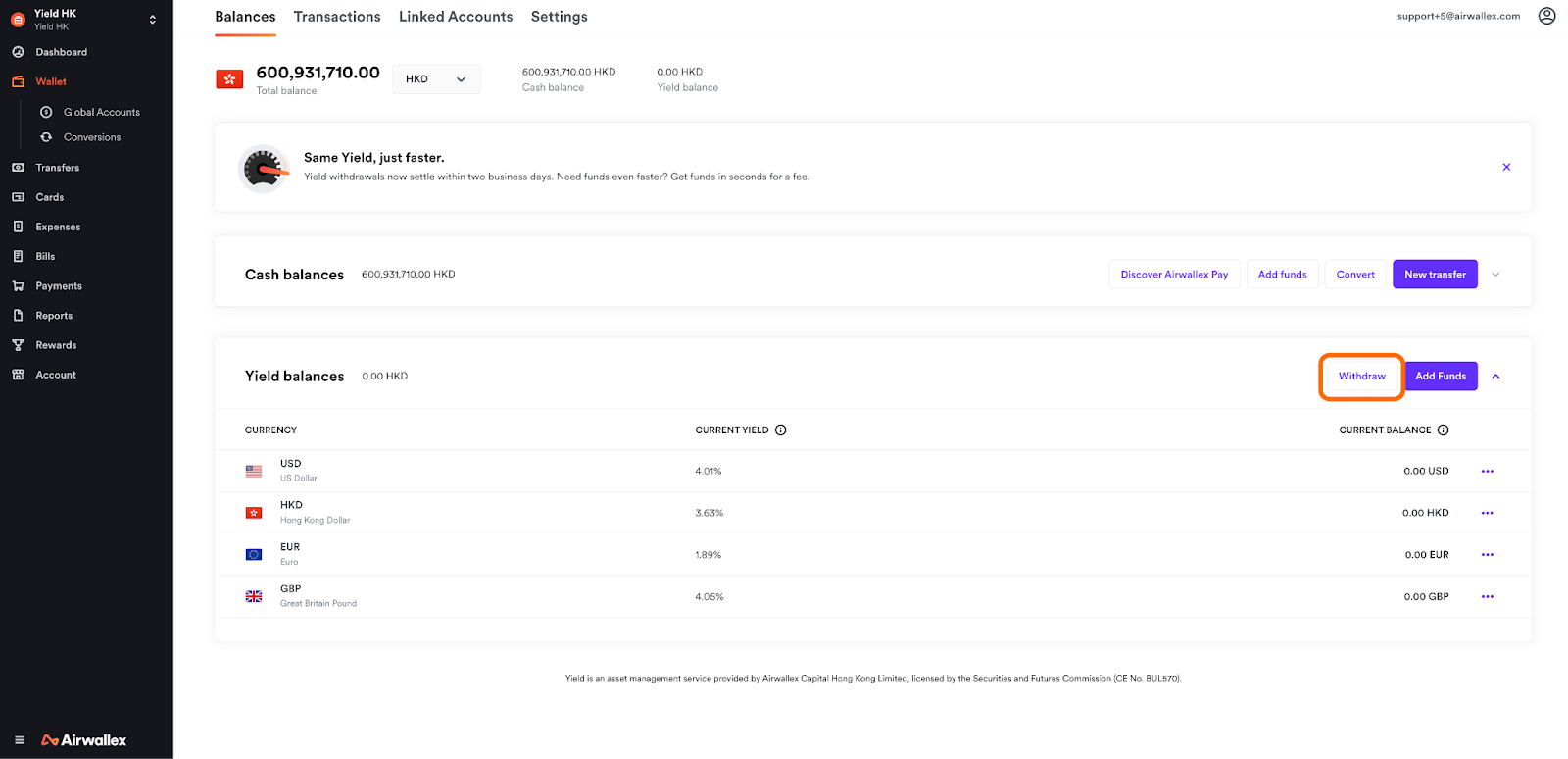Screen dimensions: 1568x759
Task: Switch the Yield HK account selector
Action: (152, 19)
